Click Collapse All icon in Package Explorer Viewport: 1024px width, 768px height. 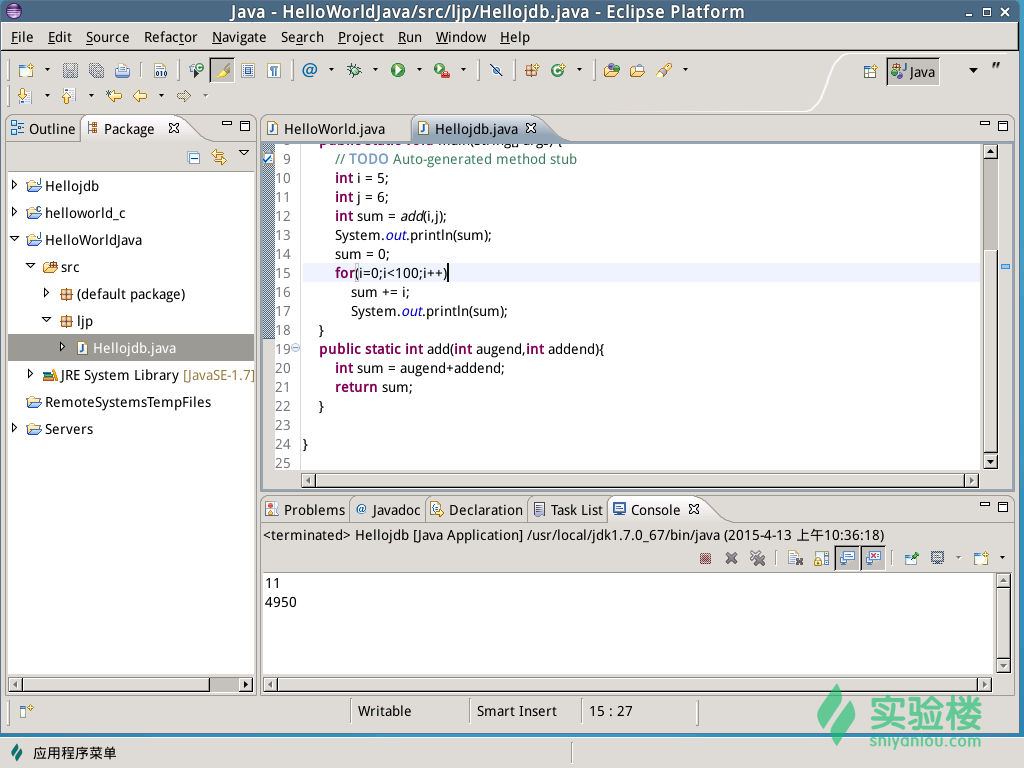point(194,157)
